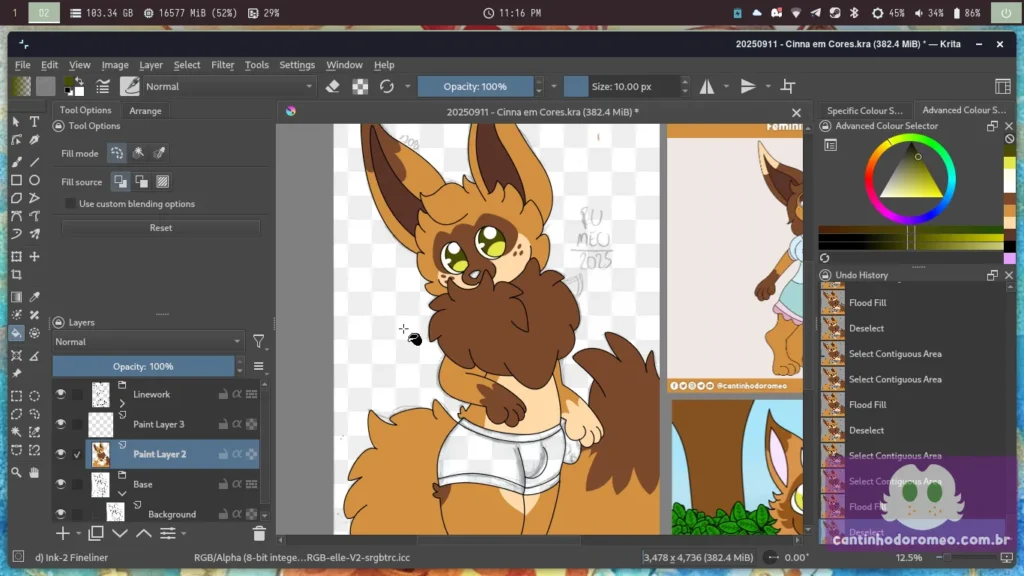This screenshot has width=1024, height=576.
Task: Activate the Pan hand tool
Action: 35,472
